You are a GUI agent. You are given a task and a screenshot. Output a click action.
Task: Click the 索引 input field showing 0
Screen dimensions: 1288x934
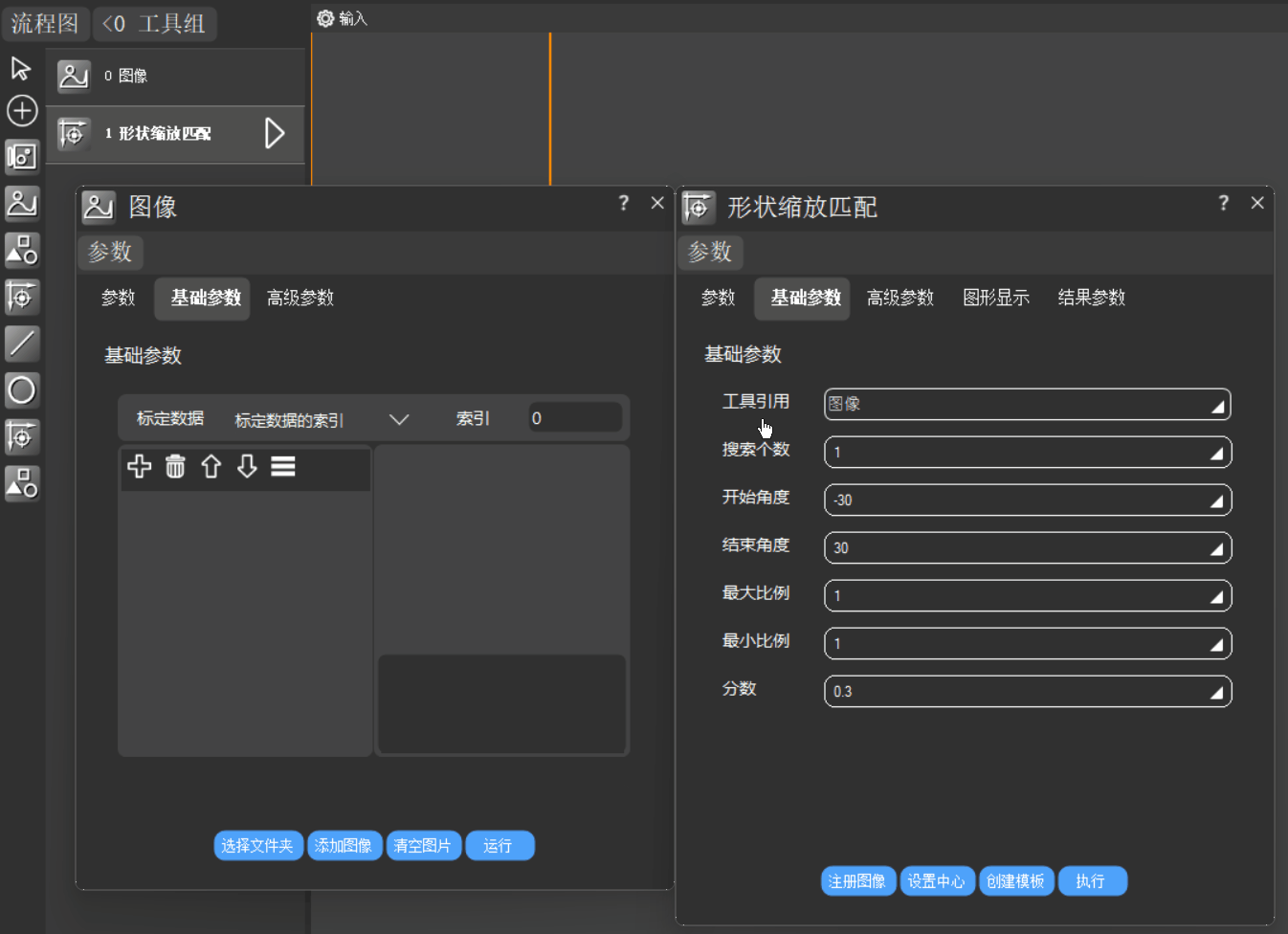(x=575, y=418)
